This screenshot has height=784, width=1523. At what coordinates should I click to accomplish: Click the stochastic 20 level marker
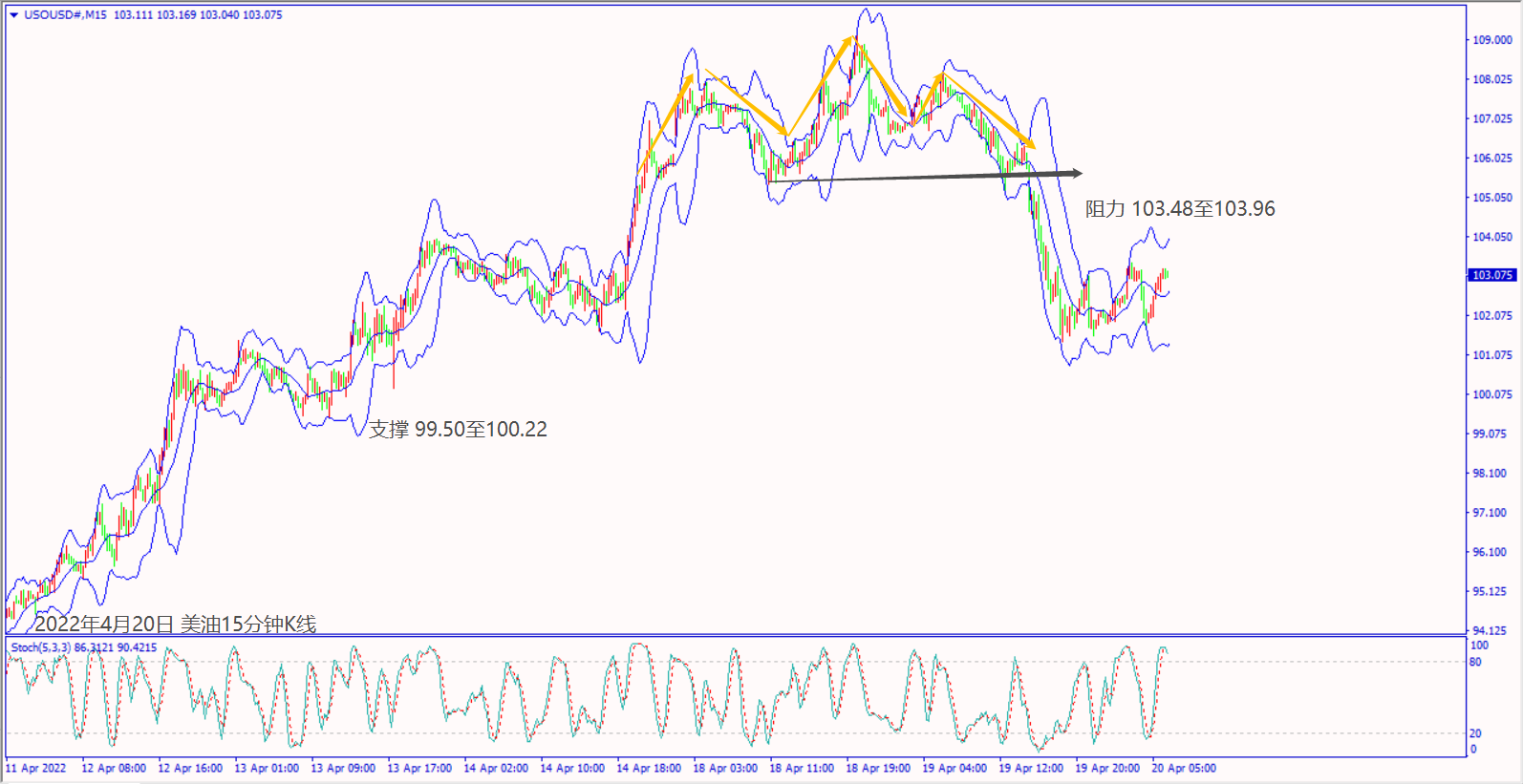(x=1476, y=733)
